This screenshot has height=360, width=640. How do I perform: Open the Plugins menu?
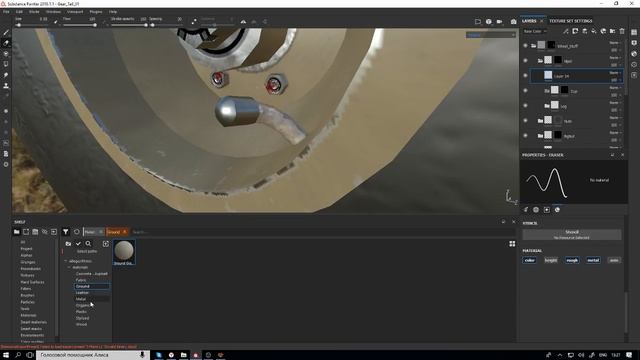pyautogui.click(x=96, y=12)
